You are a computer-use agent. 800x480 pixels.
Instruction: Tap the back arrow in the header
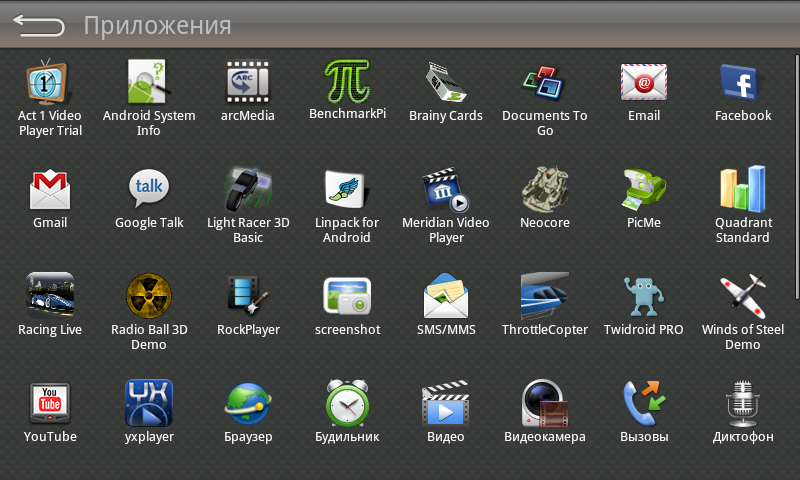tap(38, 26)
